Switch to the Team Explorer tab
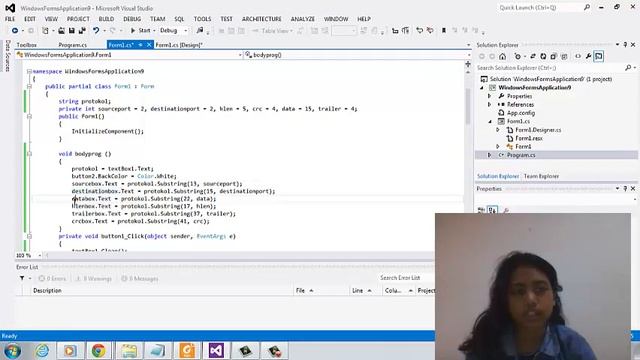 541,176
